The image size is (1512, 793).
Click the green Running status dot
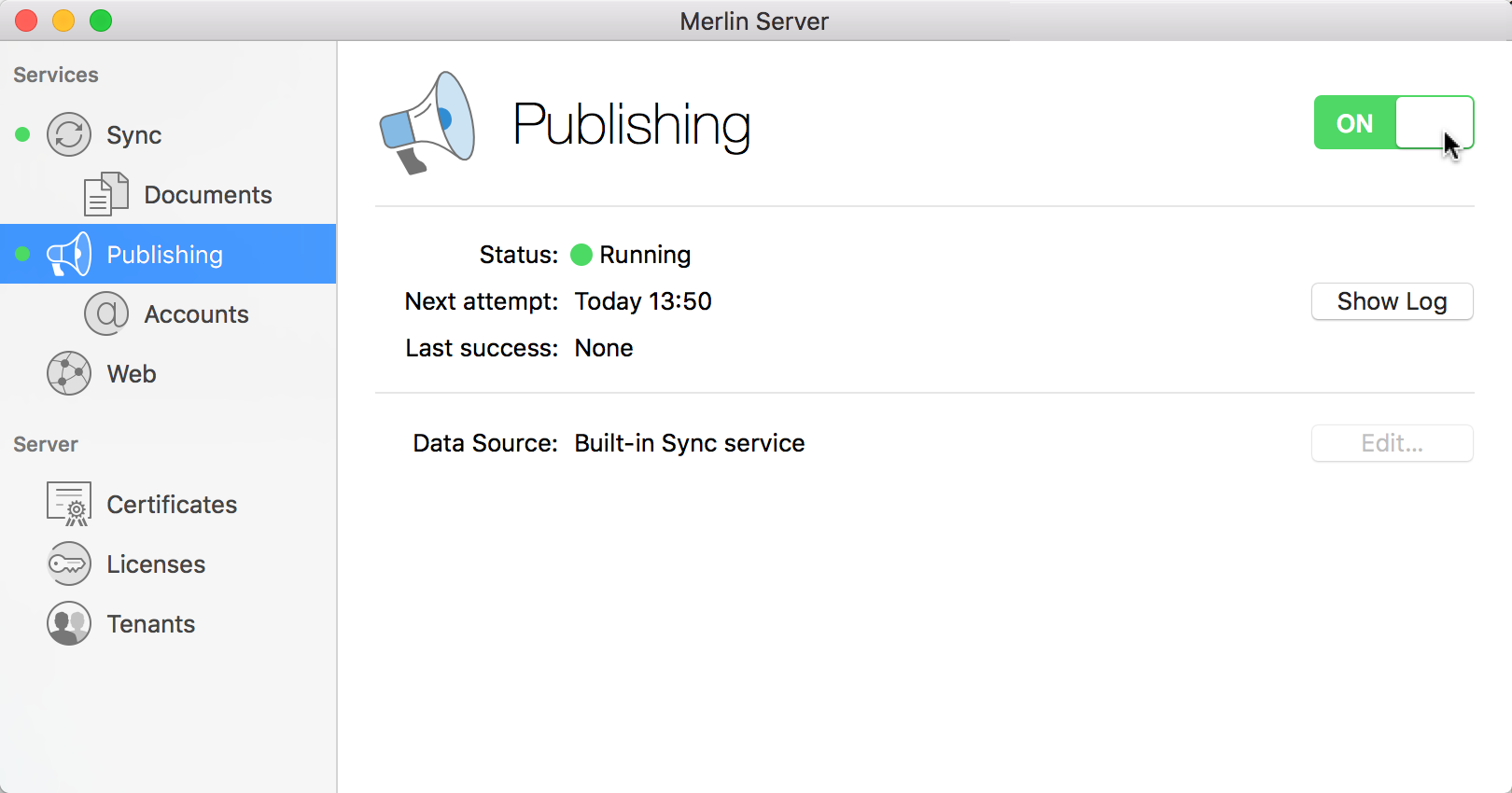click(581, 255)
